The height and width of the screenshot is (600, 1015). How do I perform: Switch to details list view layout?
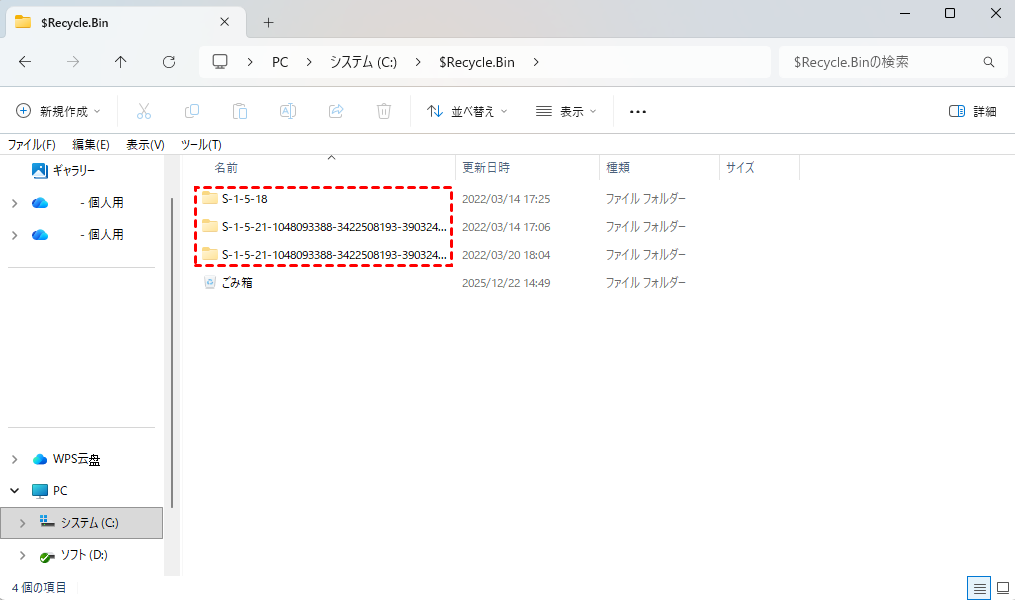(x=980, y=587)
